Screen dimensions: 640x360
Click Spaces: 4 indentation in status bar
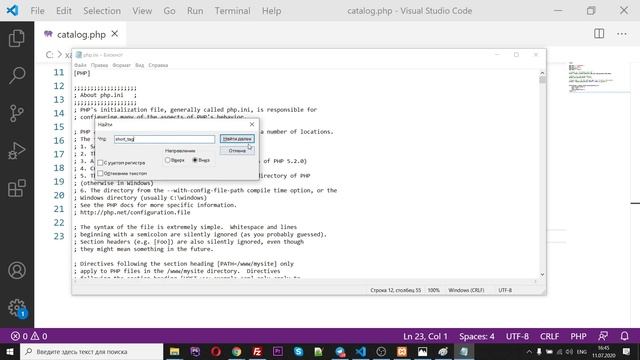[x=477, y=336]
